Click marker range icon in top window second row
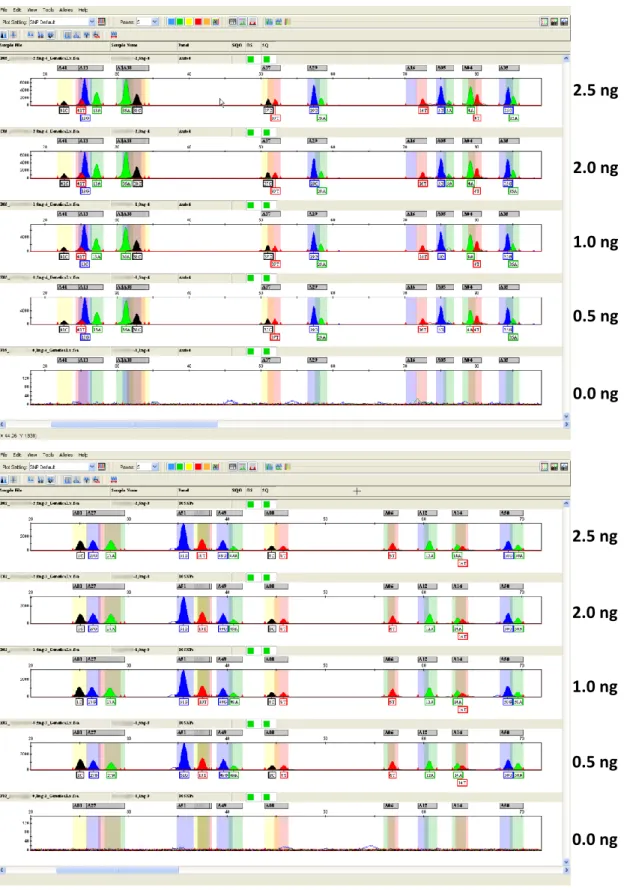Image resolution: width=624 pixels, height=890 pixels. click(68, 35)
